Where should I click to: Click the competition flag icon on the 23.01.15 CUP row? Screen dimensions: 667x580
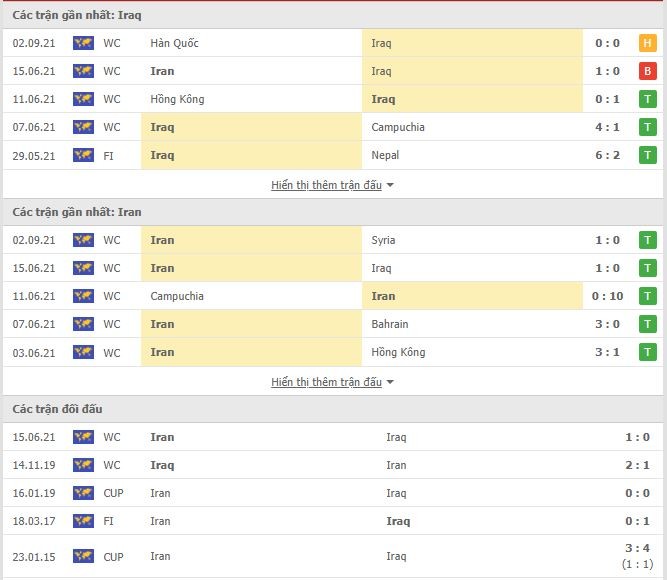click(83, 556)
